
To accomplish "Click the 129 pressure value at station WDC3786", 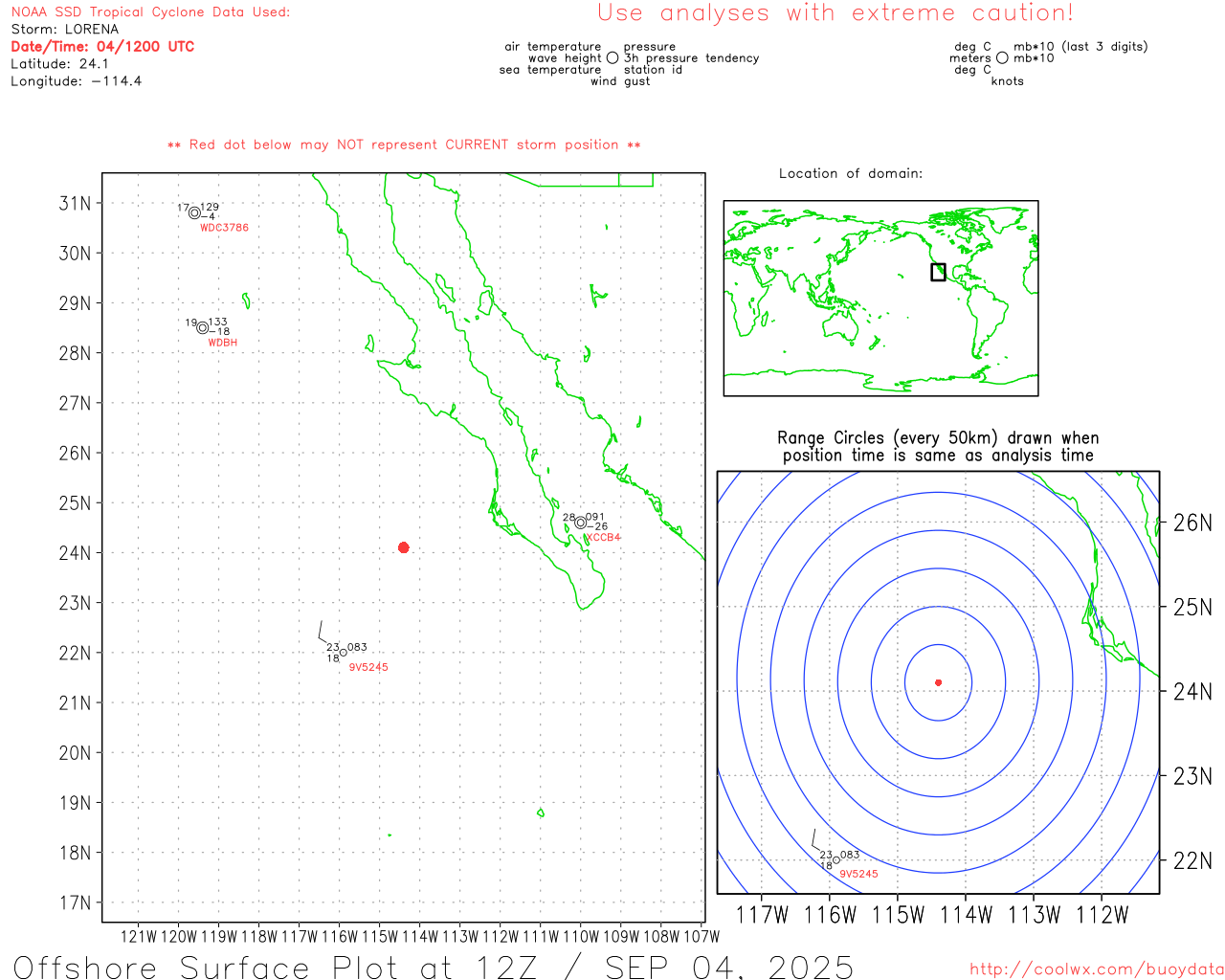I will click(210, 207).
